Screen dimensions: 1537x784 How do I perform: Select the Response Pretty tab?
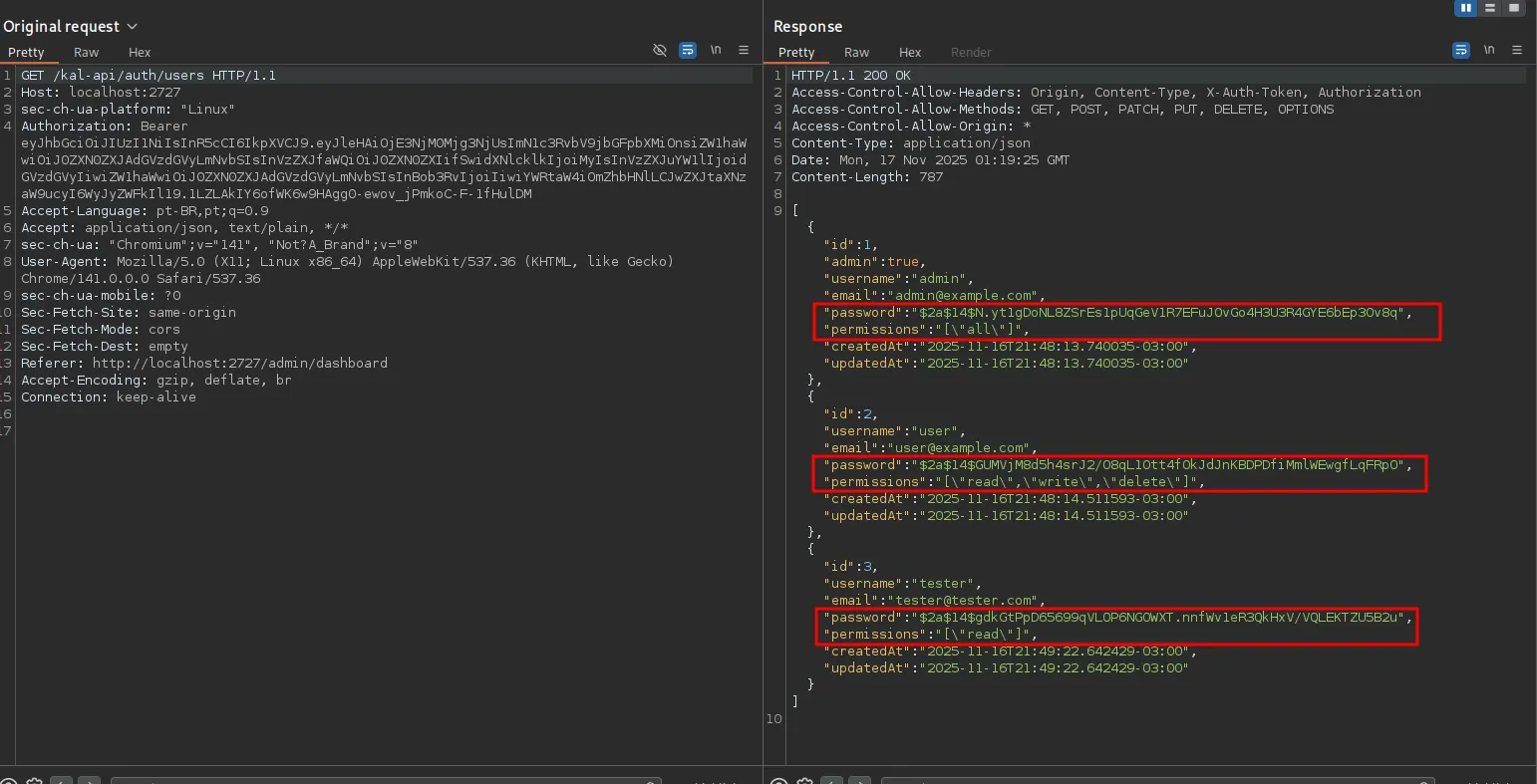(x=796, y=53)
